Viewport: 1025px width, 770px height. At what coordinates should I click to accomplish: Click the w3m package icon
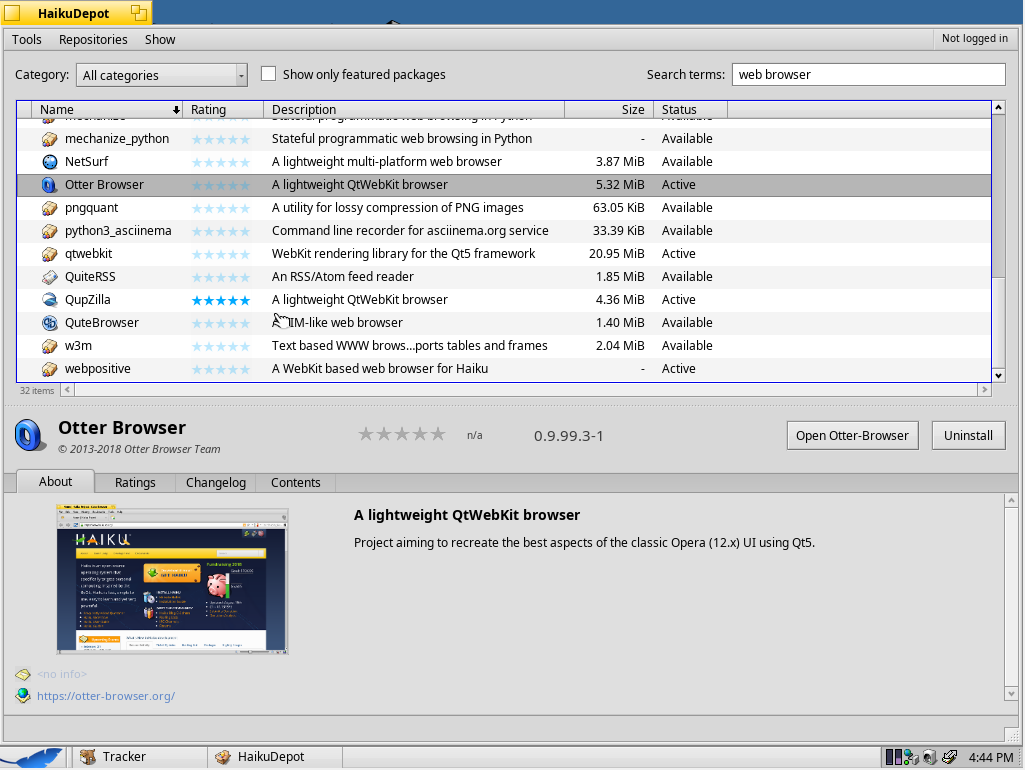(50, 346)
